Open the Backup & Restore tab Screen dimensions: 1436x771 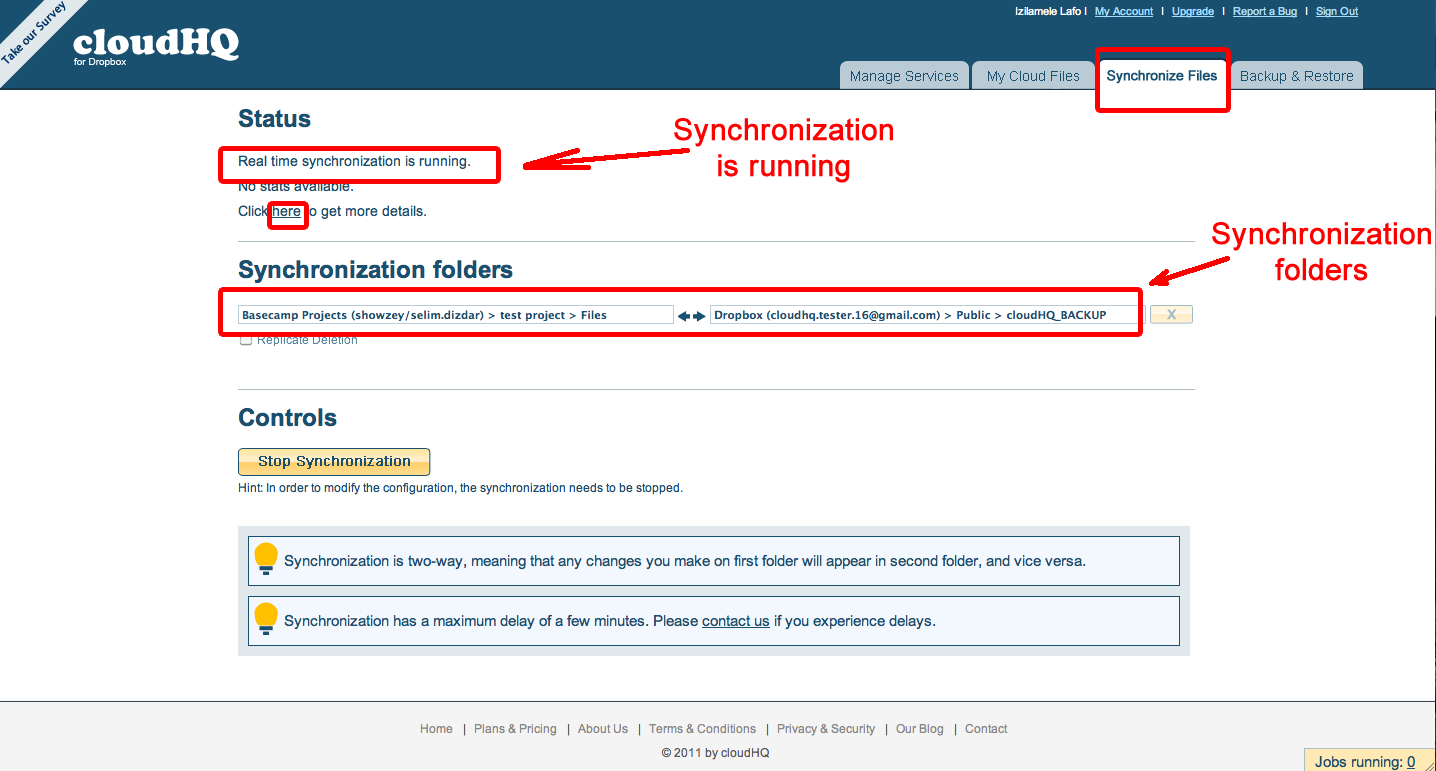1296,76
